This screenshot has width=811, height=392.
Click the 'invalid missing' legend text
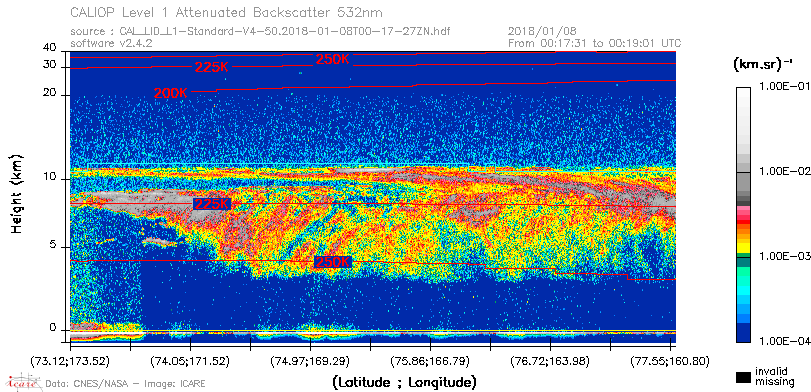(774, 377)
